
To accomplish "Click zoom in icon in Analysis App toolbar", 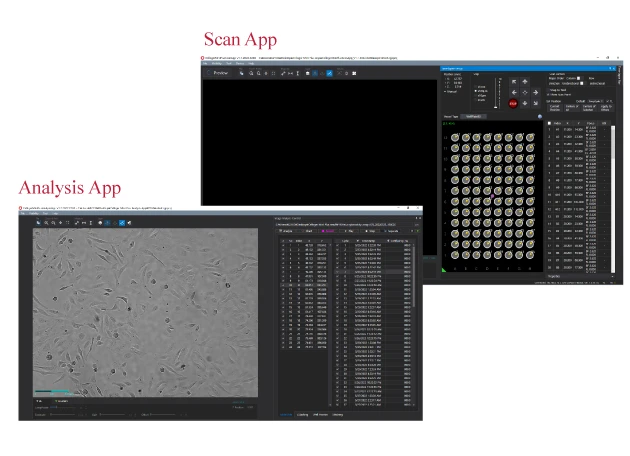I will click(46, 223).
